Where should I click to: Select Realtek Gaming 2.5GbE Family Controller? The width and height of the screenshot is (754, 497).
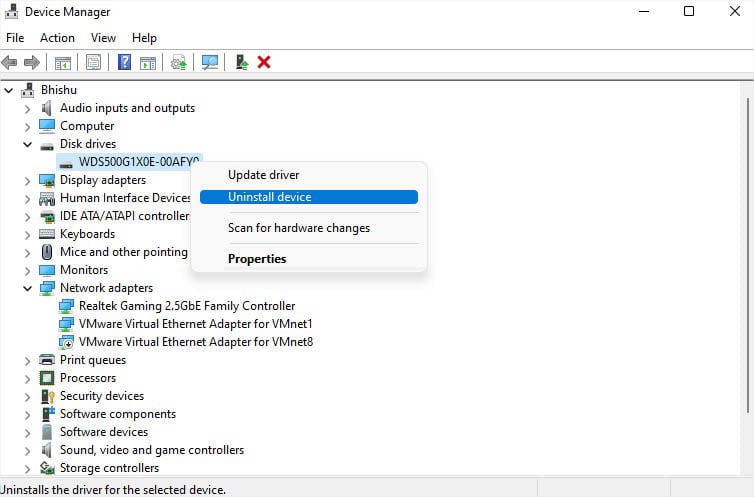187,306
